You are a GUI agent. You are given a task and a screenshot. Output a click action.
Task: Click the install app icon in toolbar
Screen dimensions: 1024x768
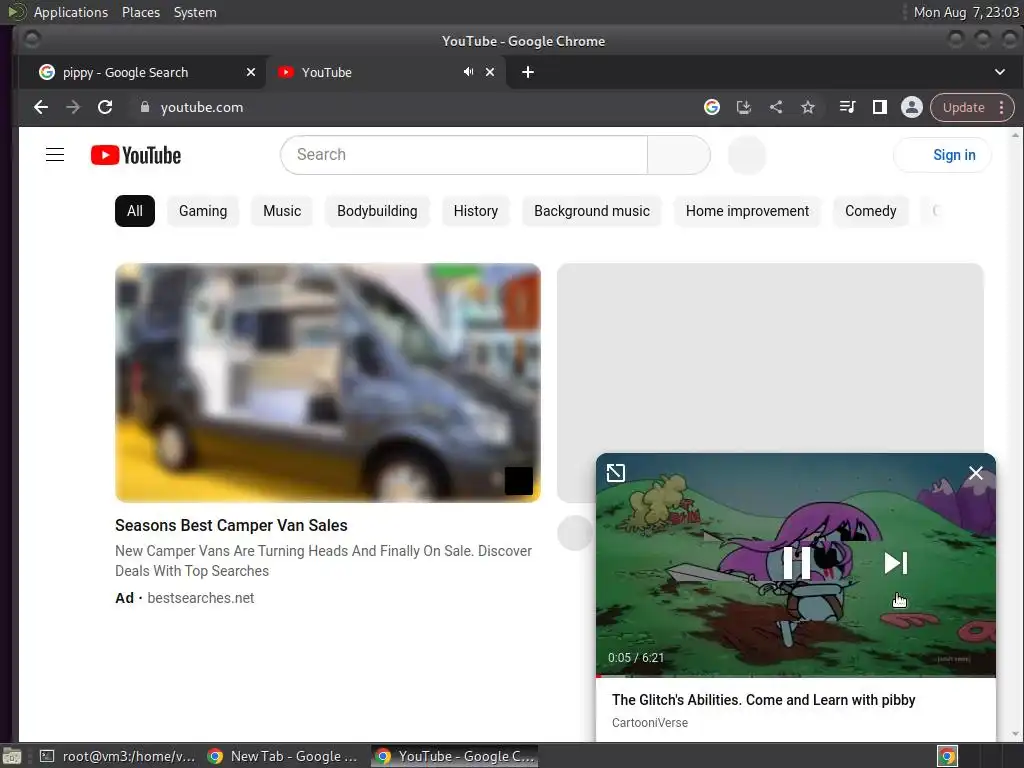point(744,107)
